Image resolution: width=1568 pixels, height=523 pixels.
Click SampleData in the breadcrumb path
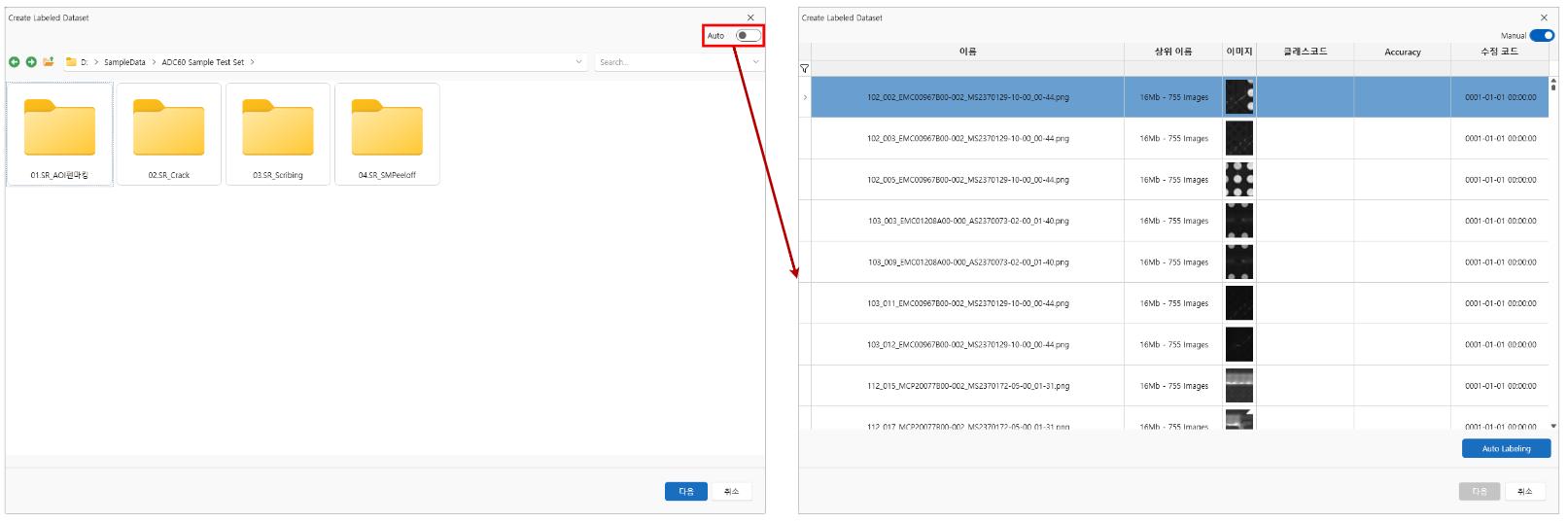(124, 62)
